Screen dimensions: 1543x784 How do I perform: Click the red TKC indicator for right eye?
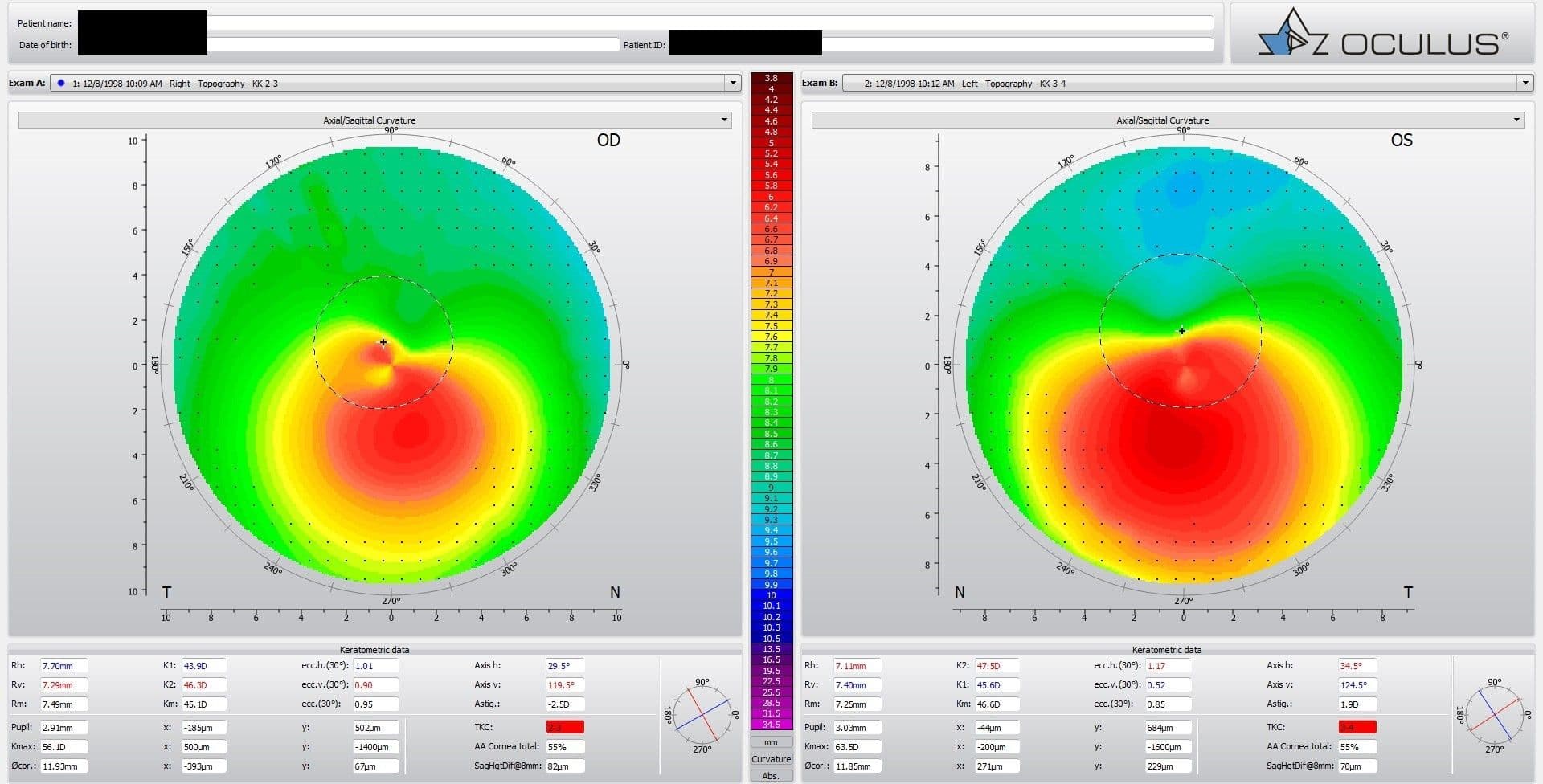565,727
